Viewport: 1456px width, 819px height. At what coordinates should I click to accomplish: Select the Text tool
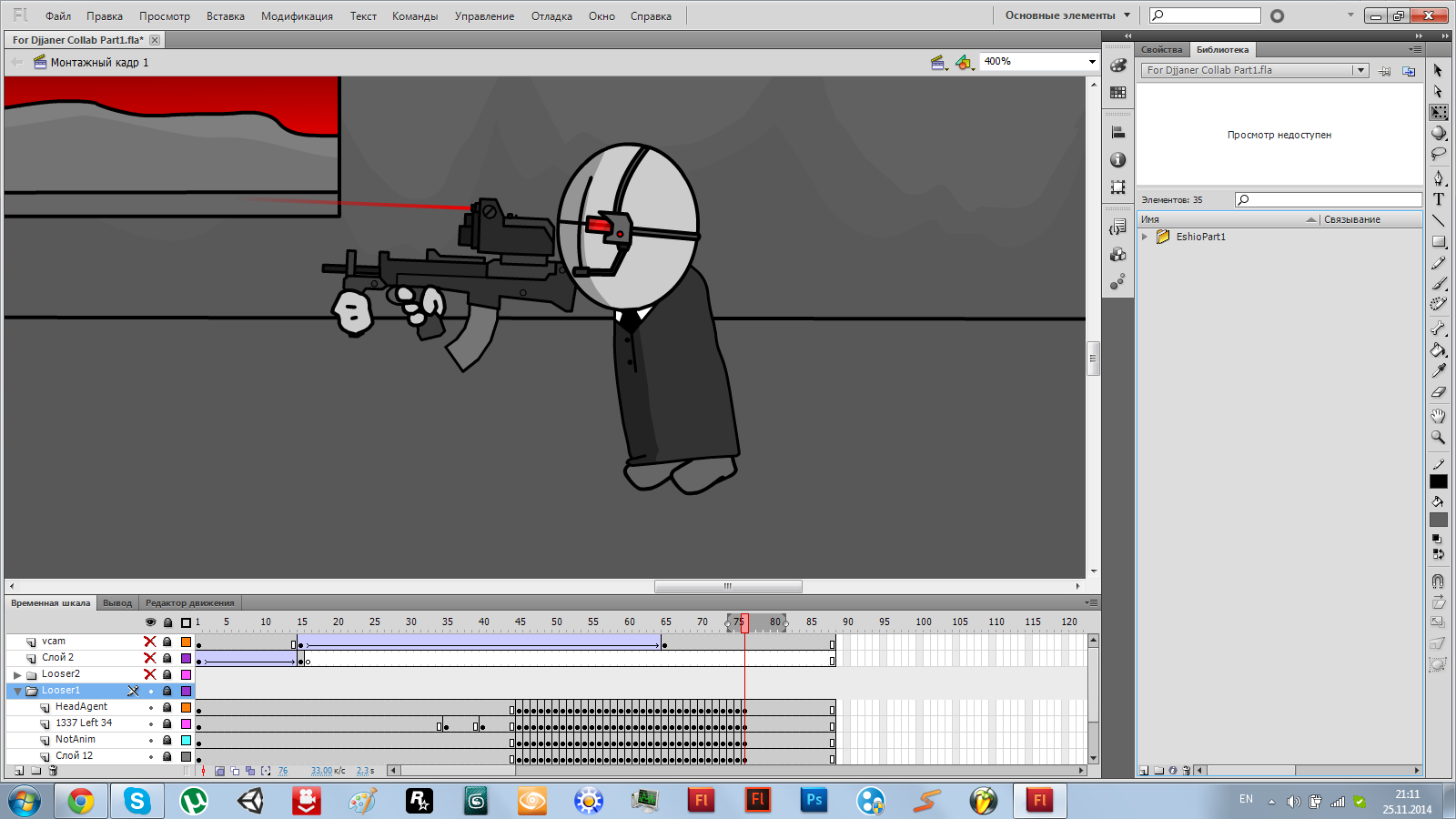1438,199
